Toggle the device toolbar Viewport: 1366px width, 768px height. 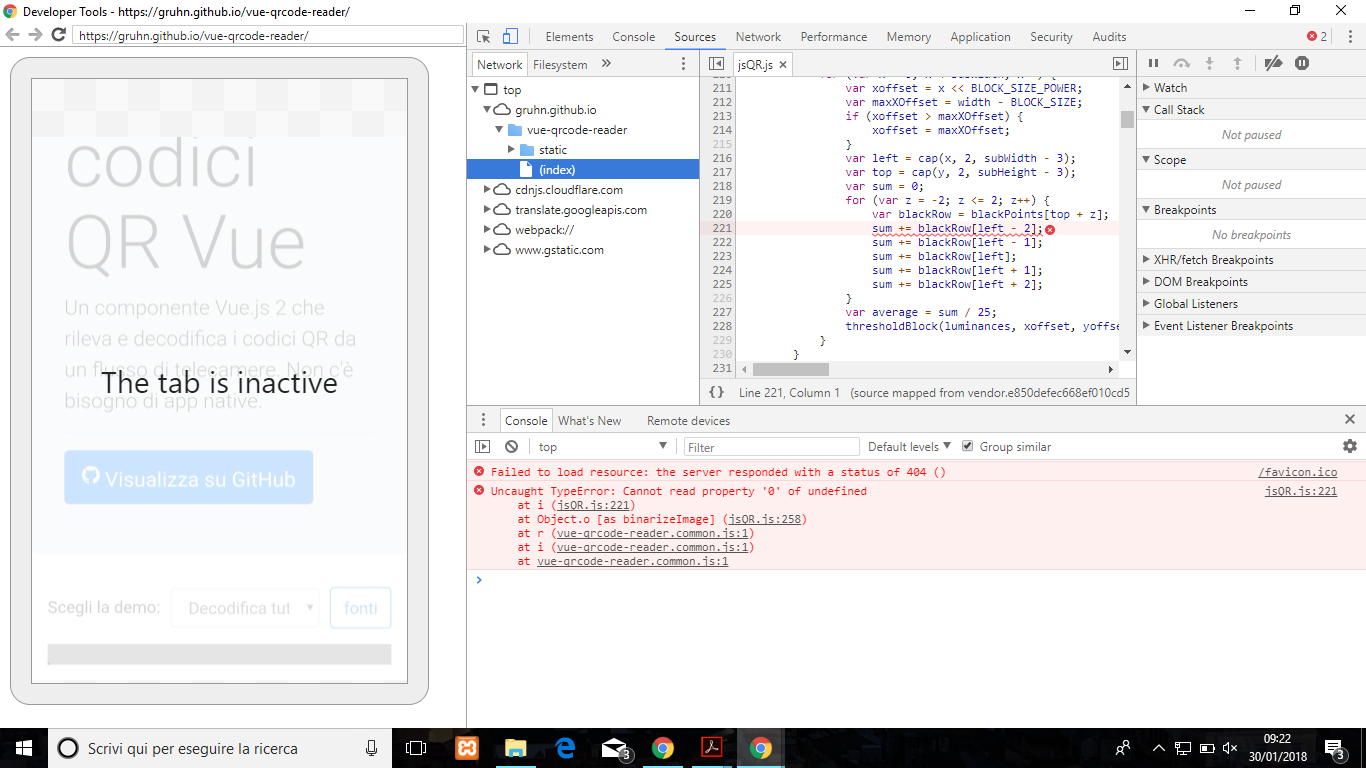[510, 36]
